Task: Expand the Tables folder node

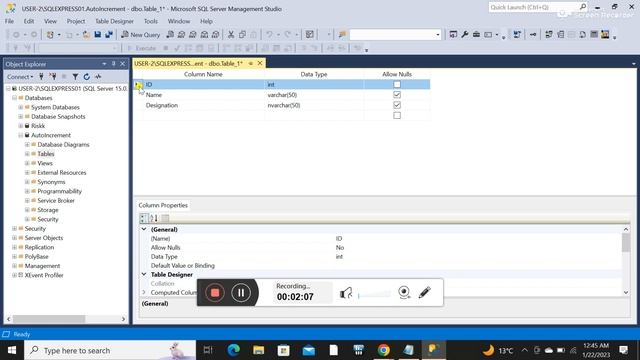Action: (27, 154)
